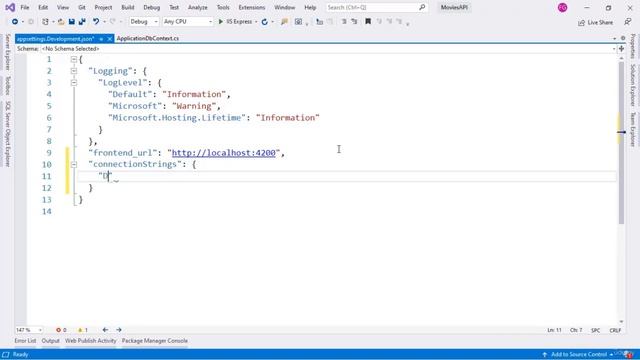Click the Live Share button
The width and height of the screenshot is (640, 360).
[x=596, y=22]
